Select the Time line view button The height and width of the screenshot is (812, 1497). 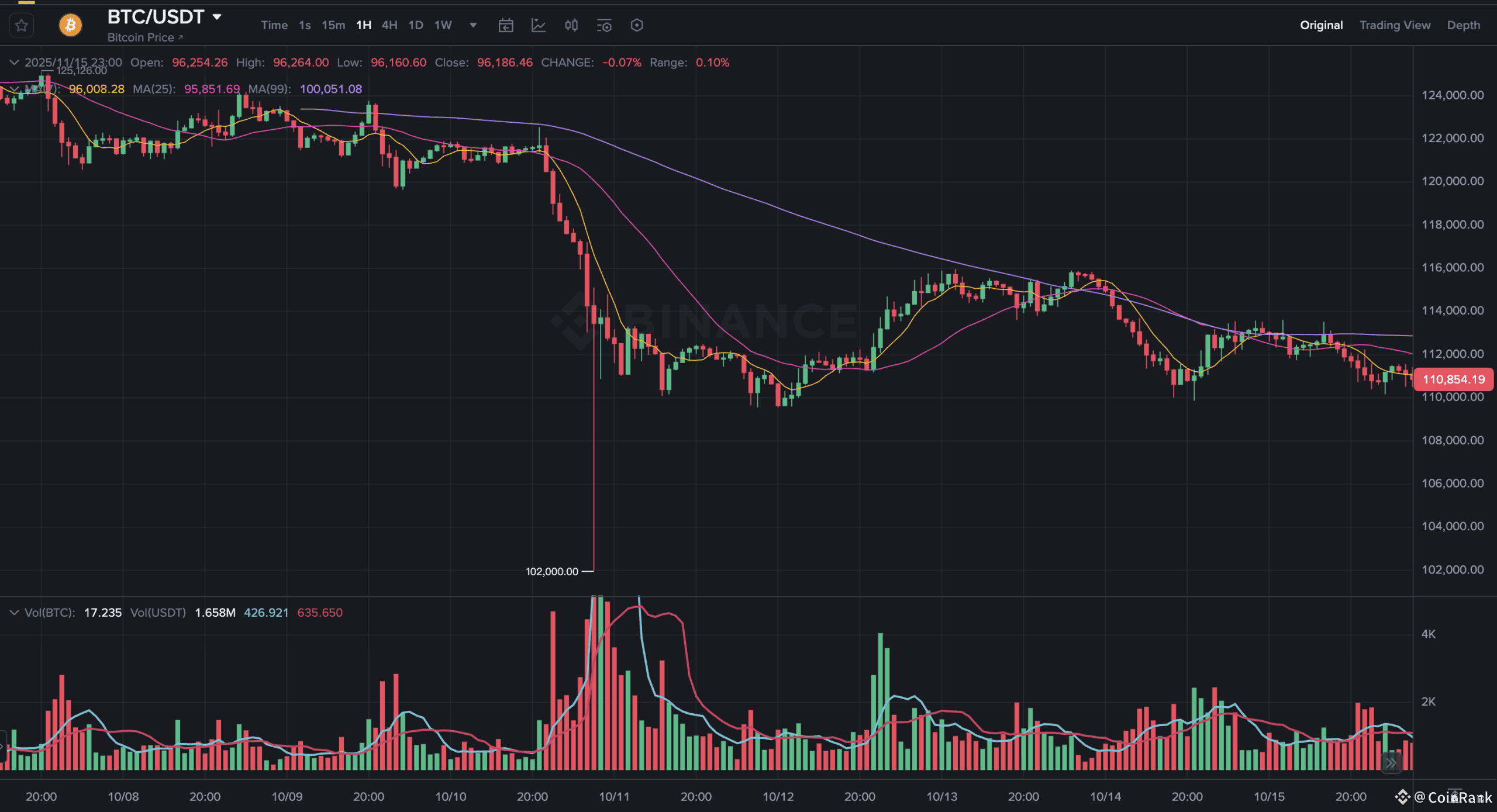274,25
